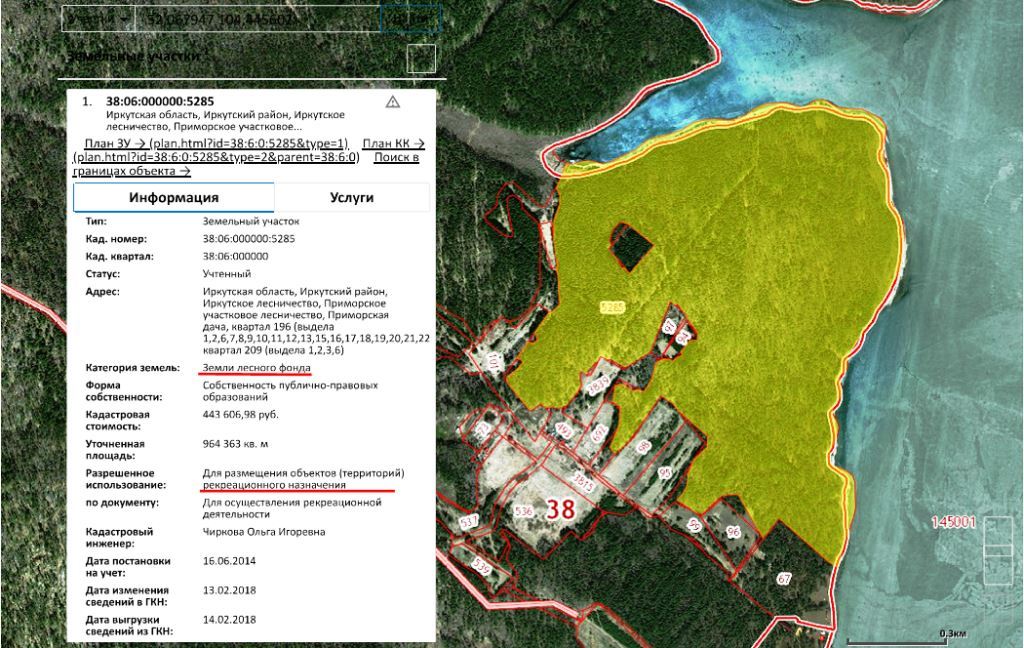
Task: Click export date '14.02.2018'
Action: coord(229,619)
